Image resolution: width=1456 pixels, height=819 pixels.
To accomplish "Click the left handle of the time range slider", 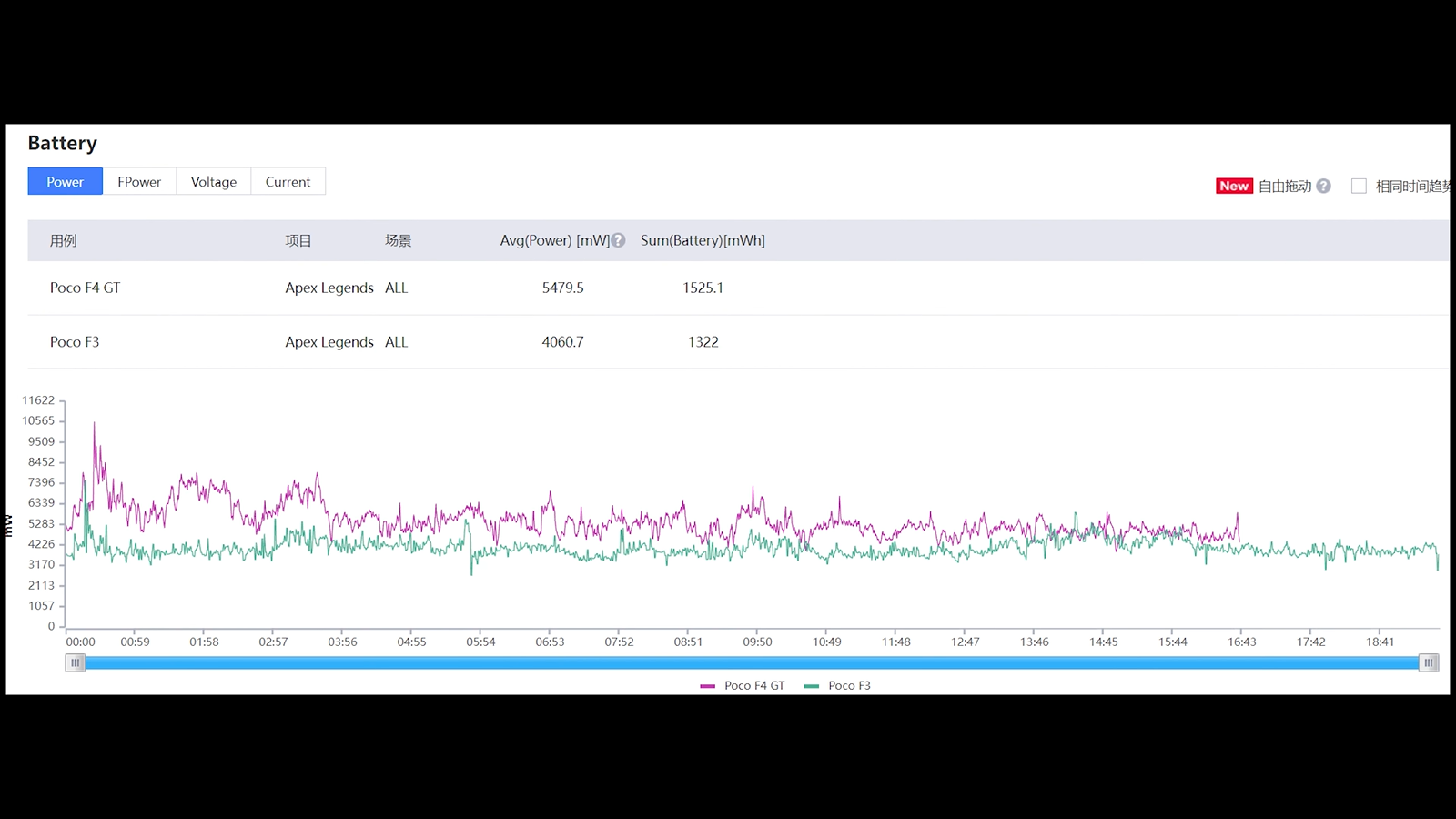I will pyautogui.click(x=76, y=663).
